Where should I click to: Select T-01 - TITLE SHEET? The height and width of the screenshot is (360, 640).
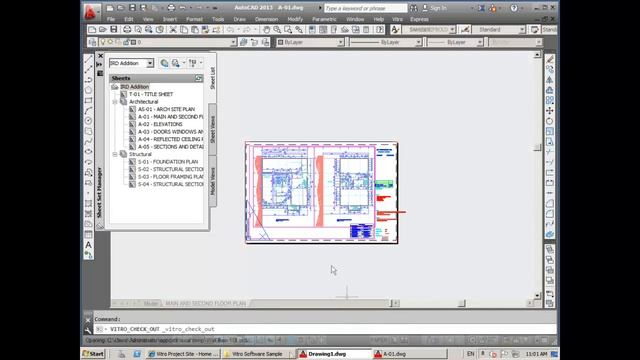pos(151,94)
